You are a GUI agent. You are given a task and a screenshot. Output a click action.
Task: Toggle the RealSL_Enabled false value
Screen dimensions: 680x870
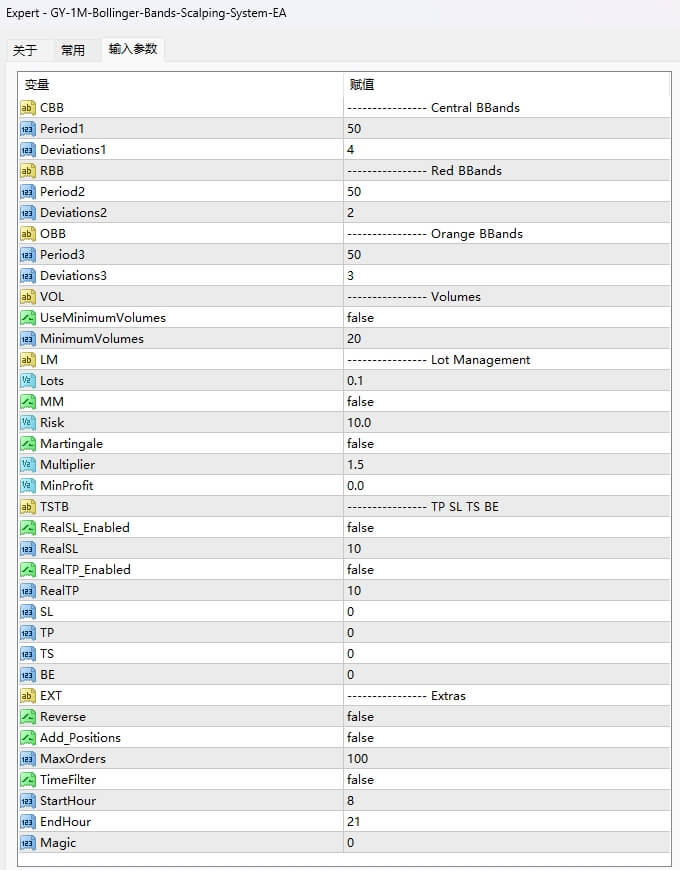(x=360, y=527)
